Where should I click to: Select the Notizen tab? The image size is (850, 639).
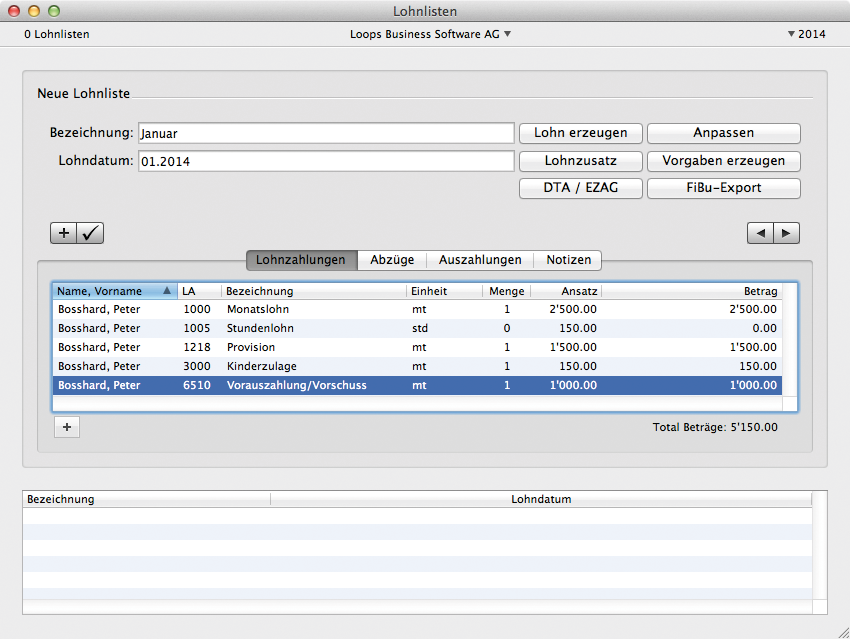pyautogui.click(x=568, y=260)
